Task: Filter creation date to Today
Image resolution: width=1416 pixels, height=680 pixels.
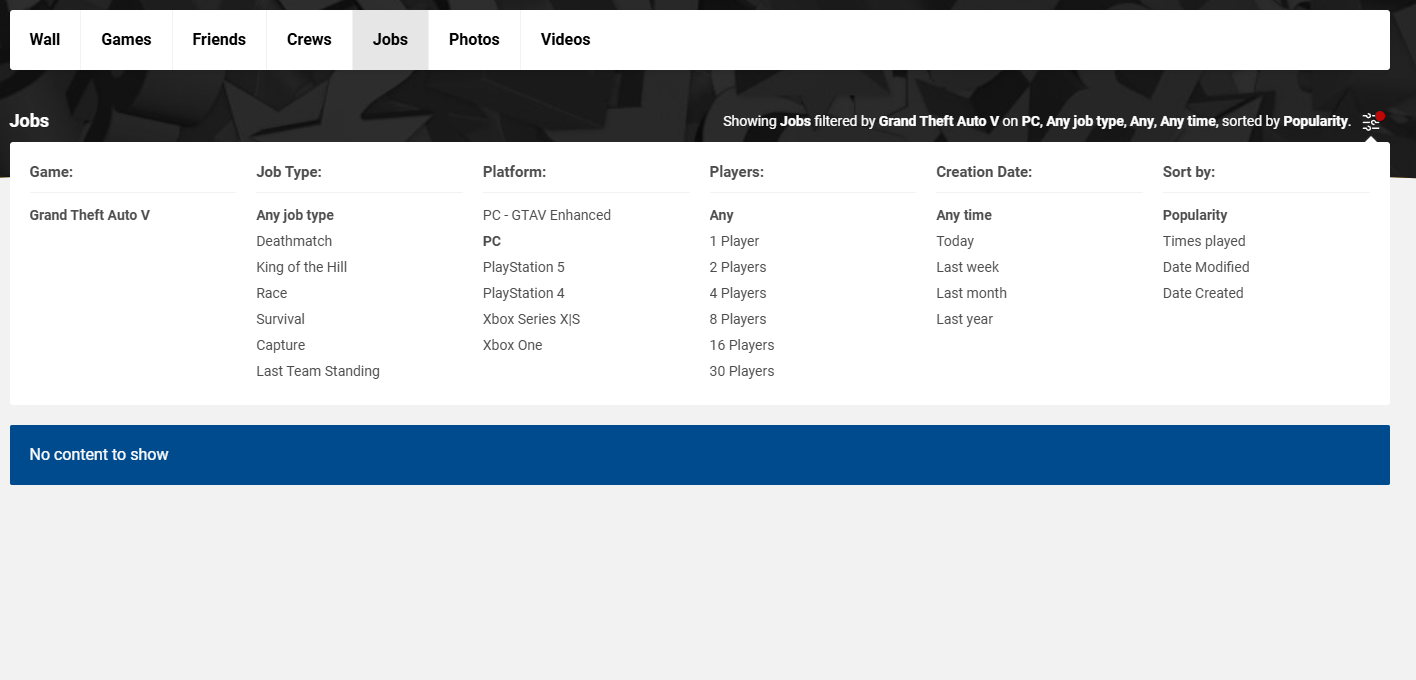Action: 955,241
